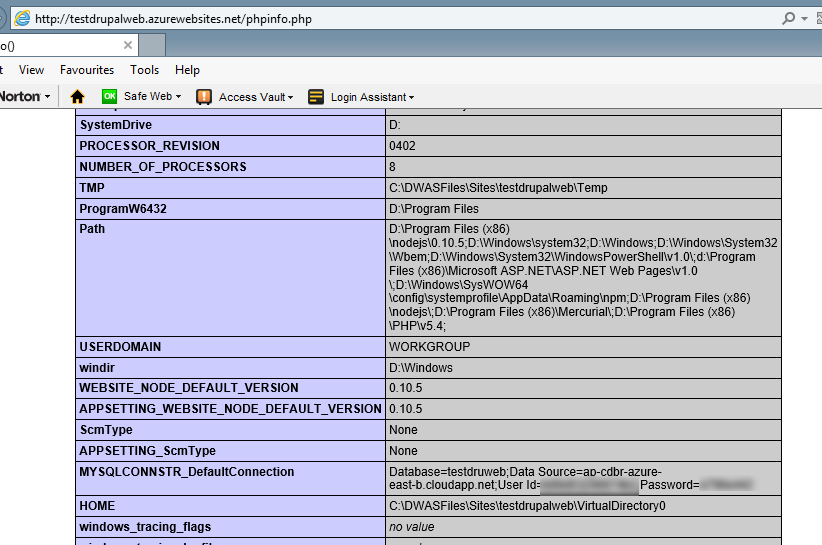The image size is (822, 545).
Task: Open the Favourites menu
Action: pos(86,70)
